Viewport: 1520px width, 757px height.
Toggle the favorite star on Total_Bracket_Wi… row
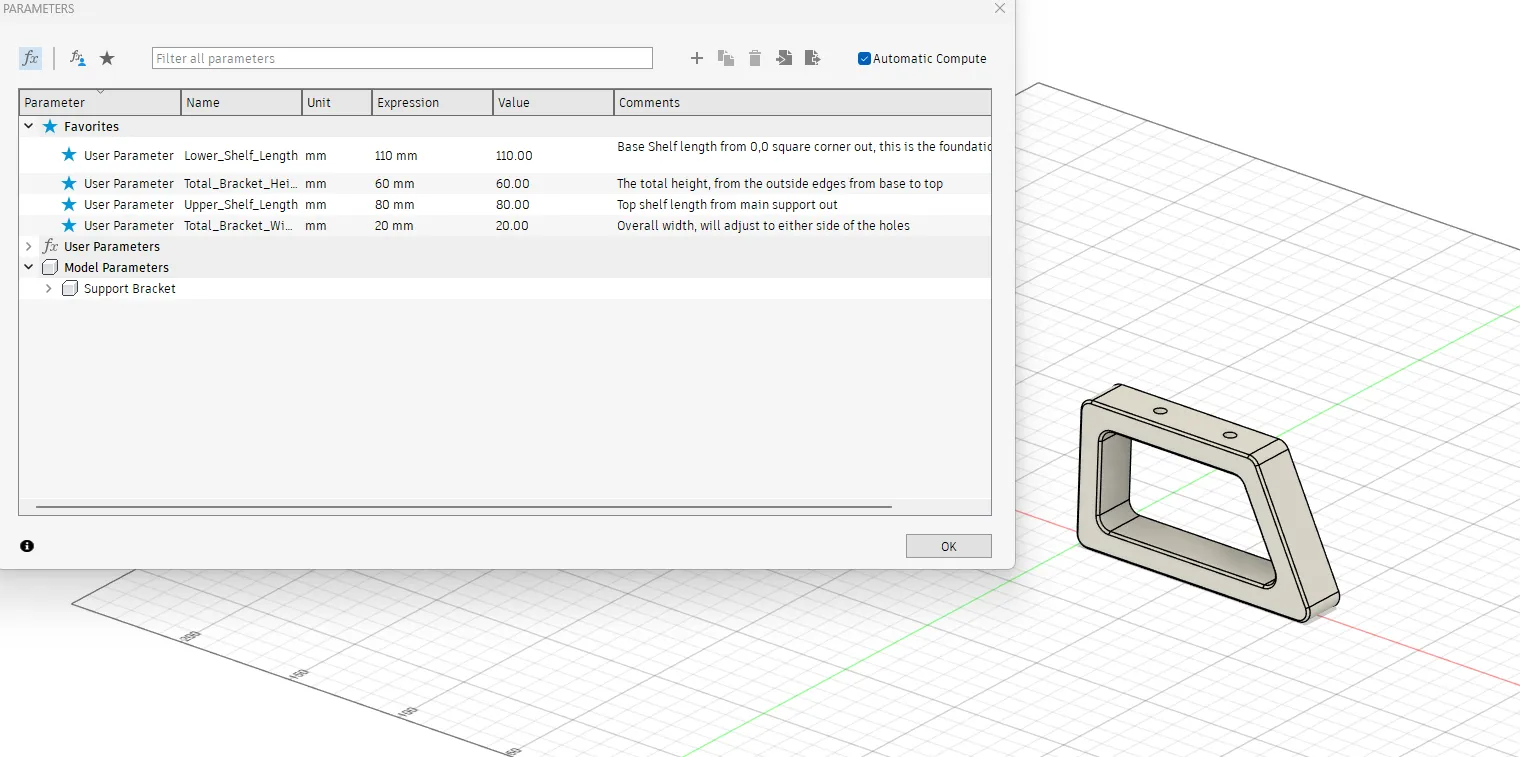pyautogui.click(x=69, y=225)
